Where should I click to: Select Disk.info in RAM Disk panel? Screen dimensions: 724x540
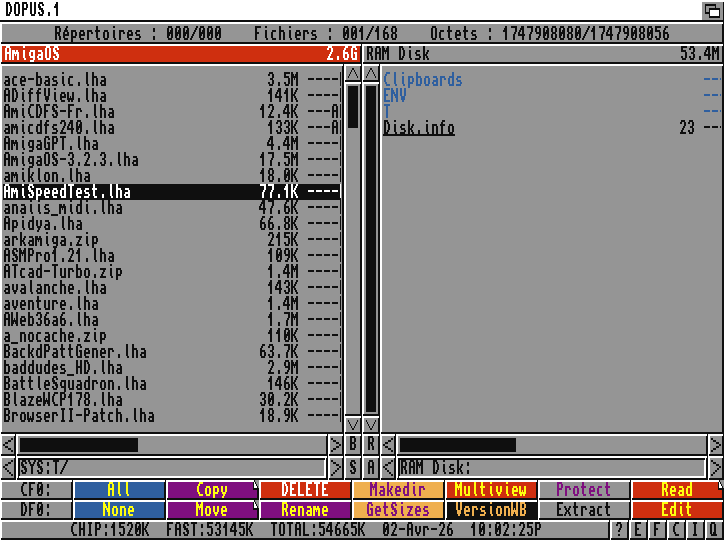[419, 128]
